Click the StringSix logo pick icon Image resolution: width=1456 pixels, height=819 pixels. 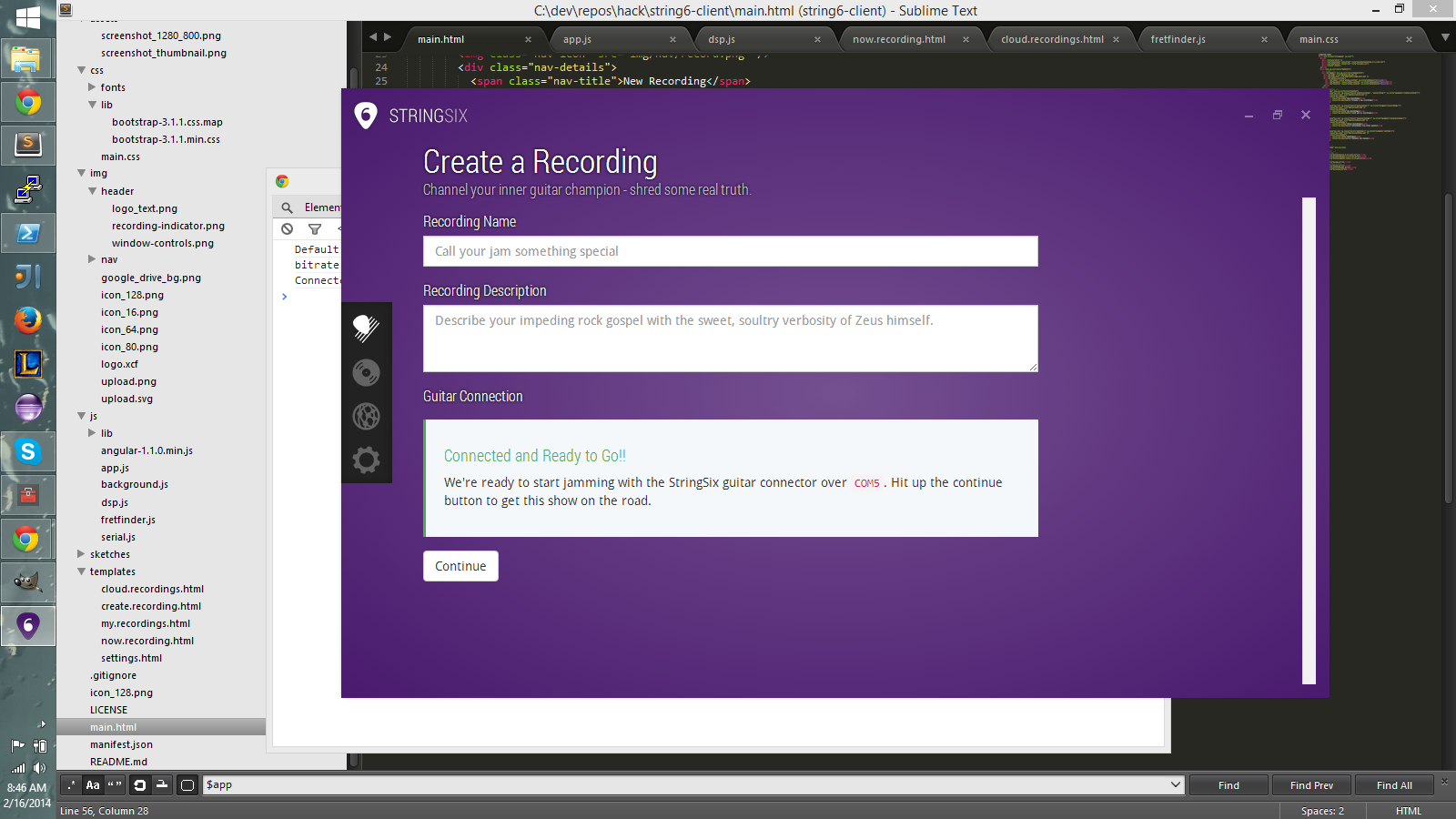pos(365,116)
